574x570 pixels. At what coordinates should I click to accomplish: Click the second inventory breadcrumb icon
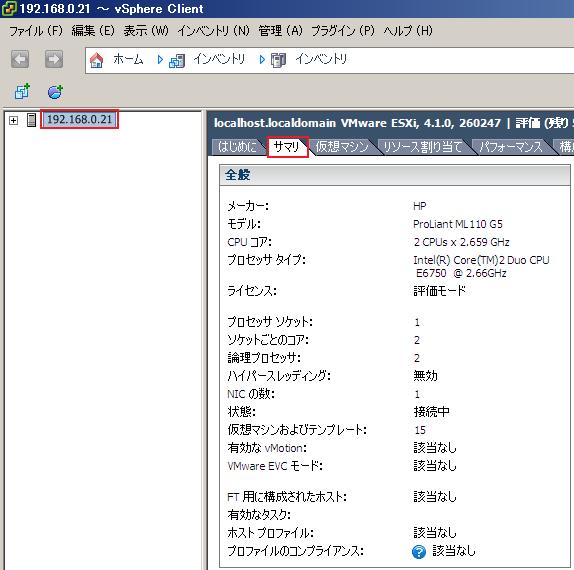click(x=279, y=60)
